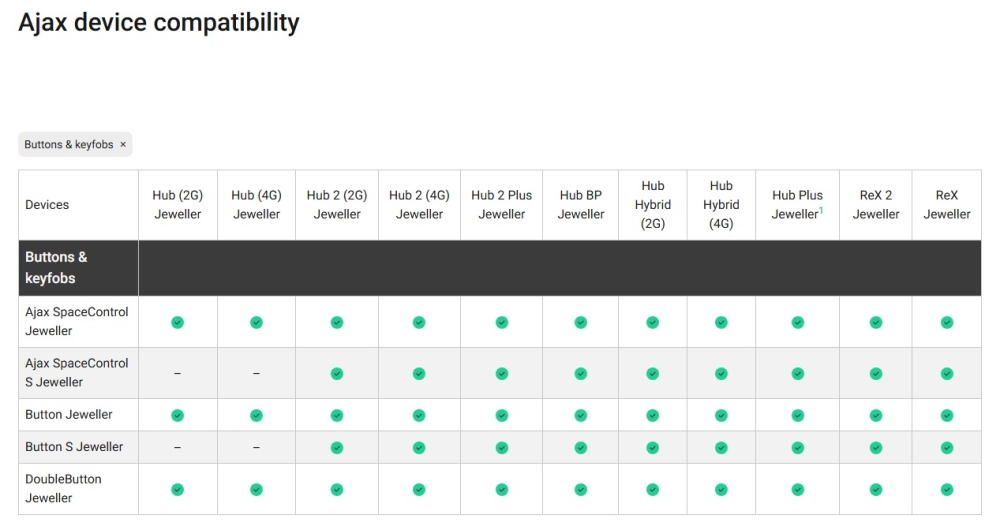Click the Ajax device compatibility page heading
The width and height of the screenshot is (1000, 522).
159,22
